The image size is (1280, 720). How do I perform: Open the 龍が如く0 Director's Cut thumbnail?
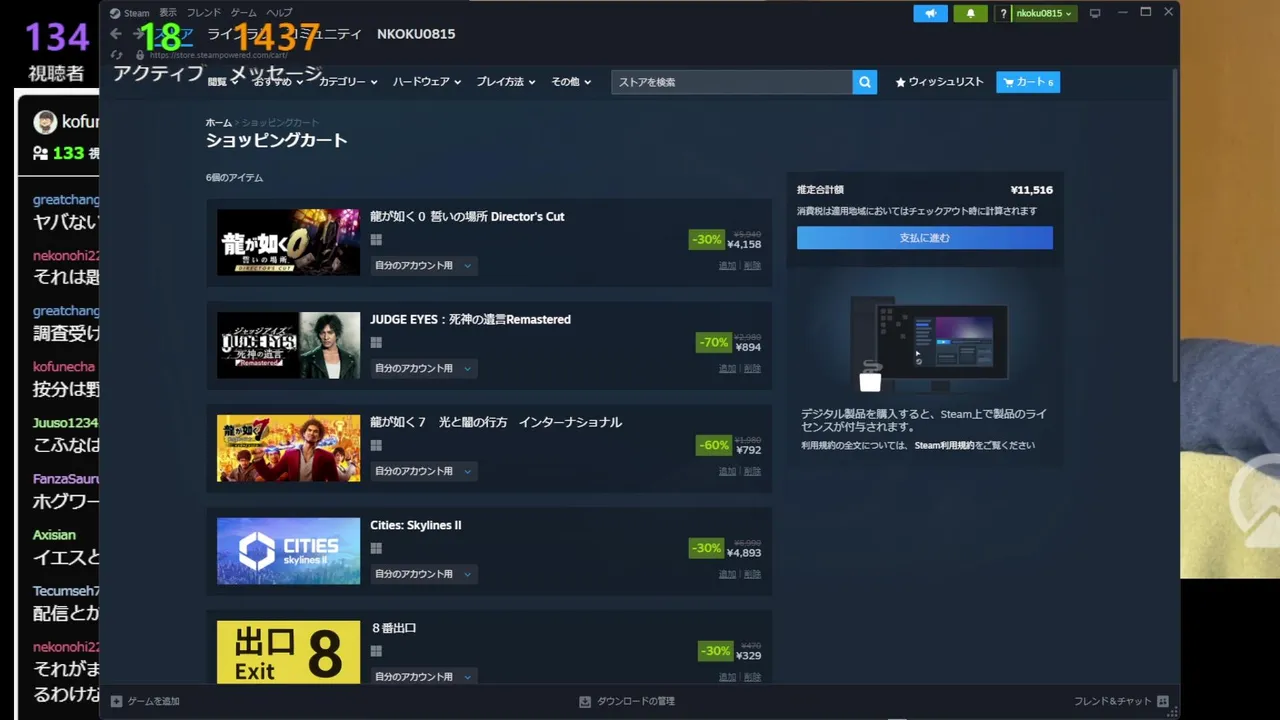tap(288, 242)
